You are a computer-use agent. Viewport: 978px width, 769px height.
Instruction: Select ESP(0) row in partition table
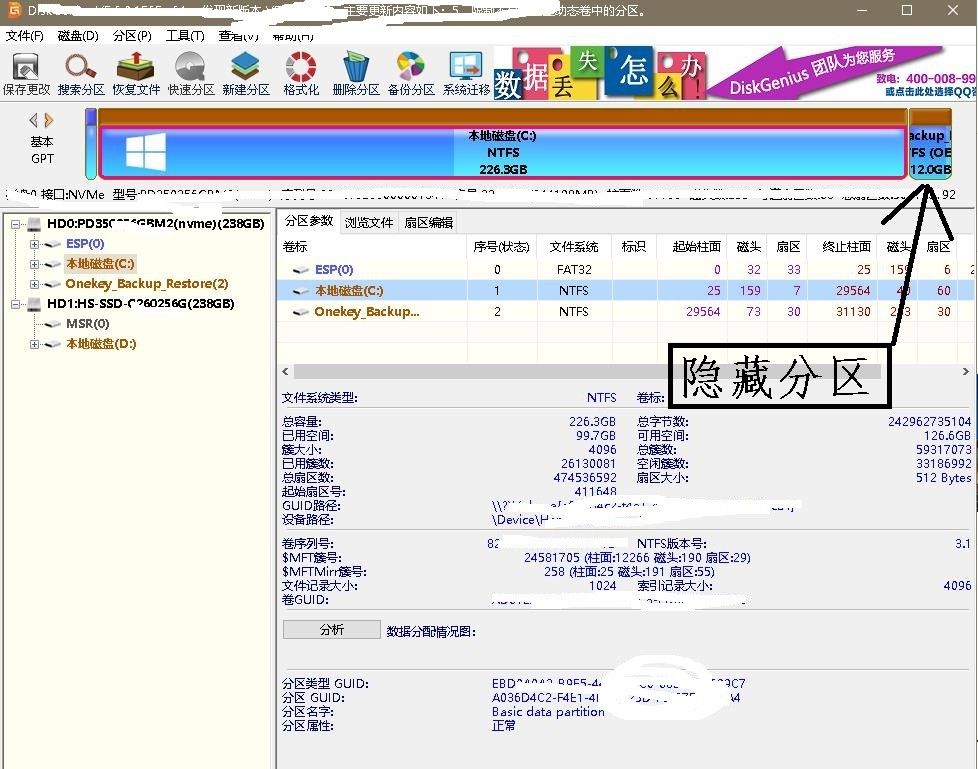point(626,270)
